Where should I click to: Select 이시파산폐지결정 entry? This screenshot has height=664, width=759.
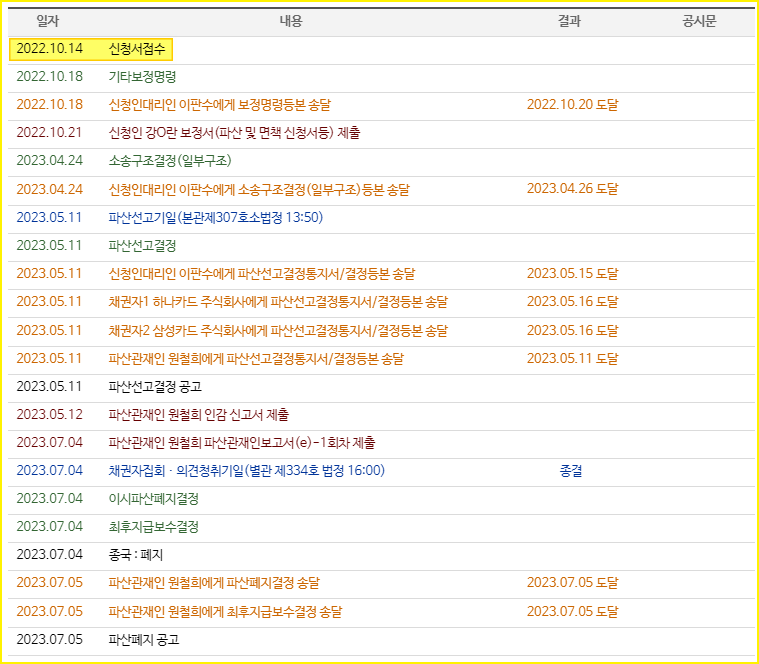pyautogui.click(x=153, y=499)
